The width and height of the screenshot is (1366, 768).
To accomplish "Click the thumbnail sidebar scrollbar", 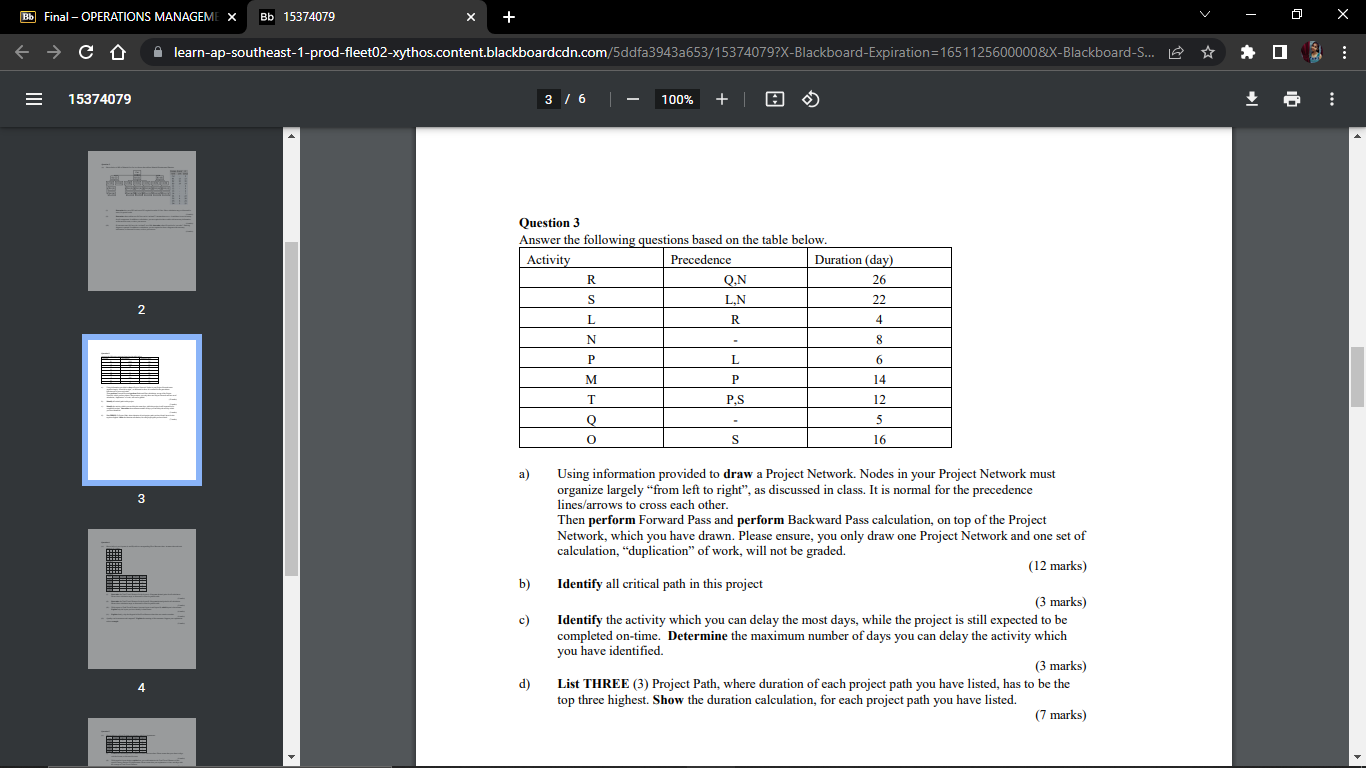I will point(291,408).
